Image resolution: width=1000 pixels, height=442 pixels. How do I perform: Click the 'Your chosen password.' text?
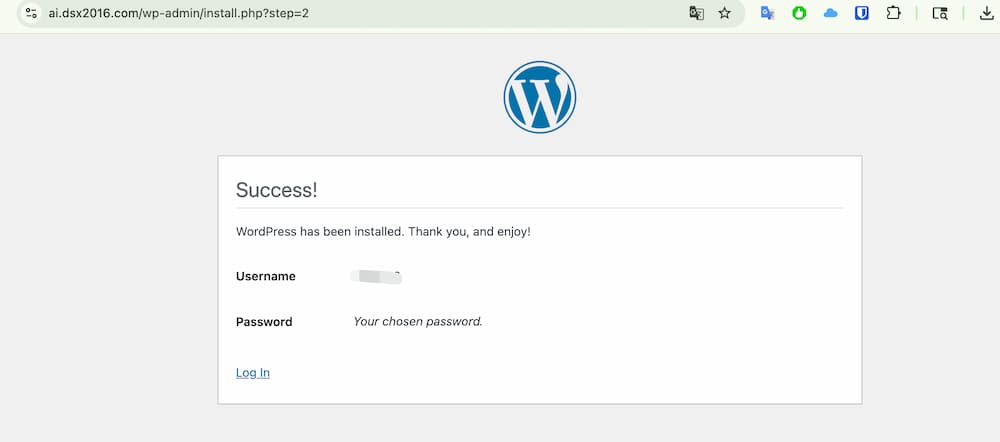tap(418, 321)
